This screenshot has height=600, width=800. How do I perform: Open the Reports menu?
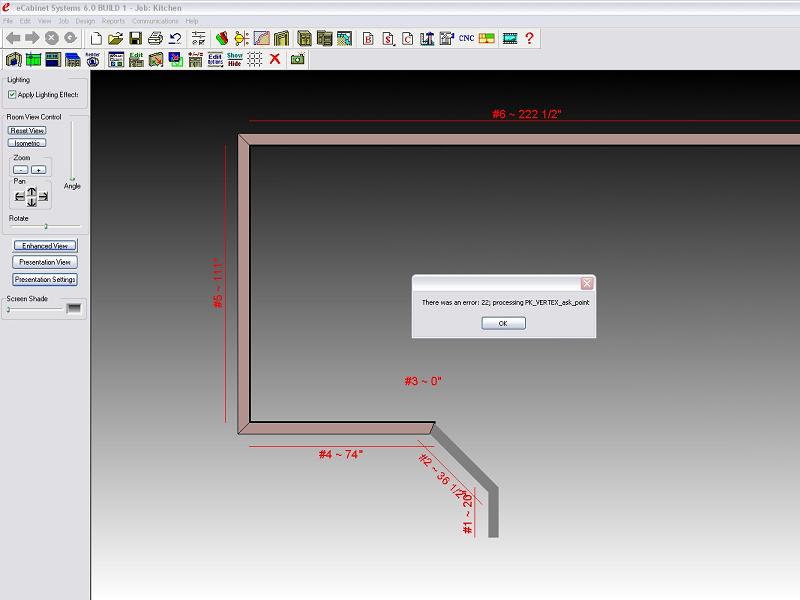coord(113,21)
